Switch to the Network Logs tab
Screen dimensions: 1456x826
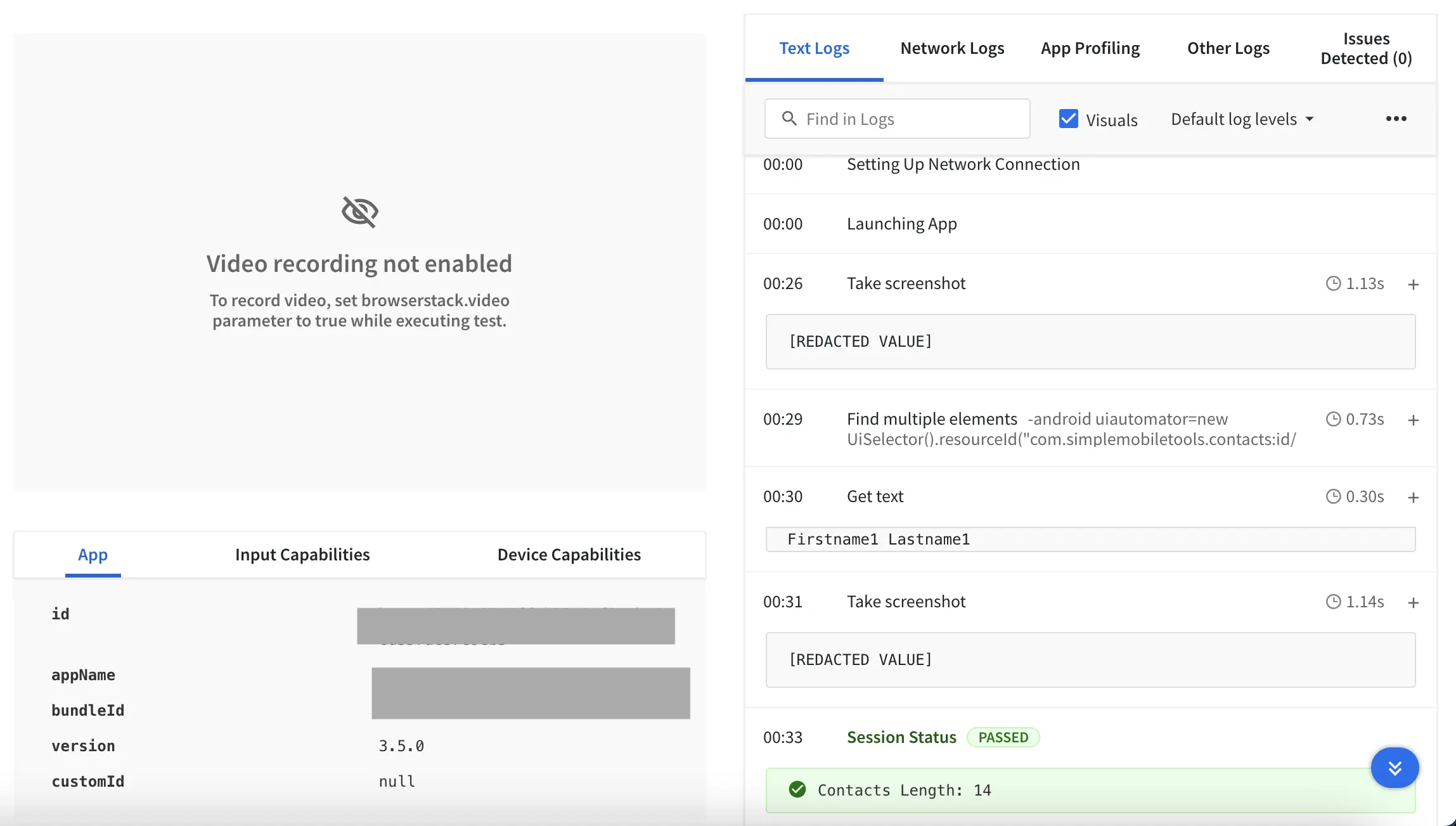(952, 48)
